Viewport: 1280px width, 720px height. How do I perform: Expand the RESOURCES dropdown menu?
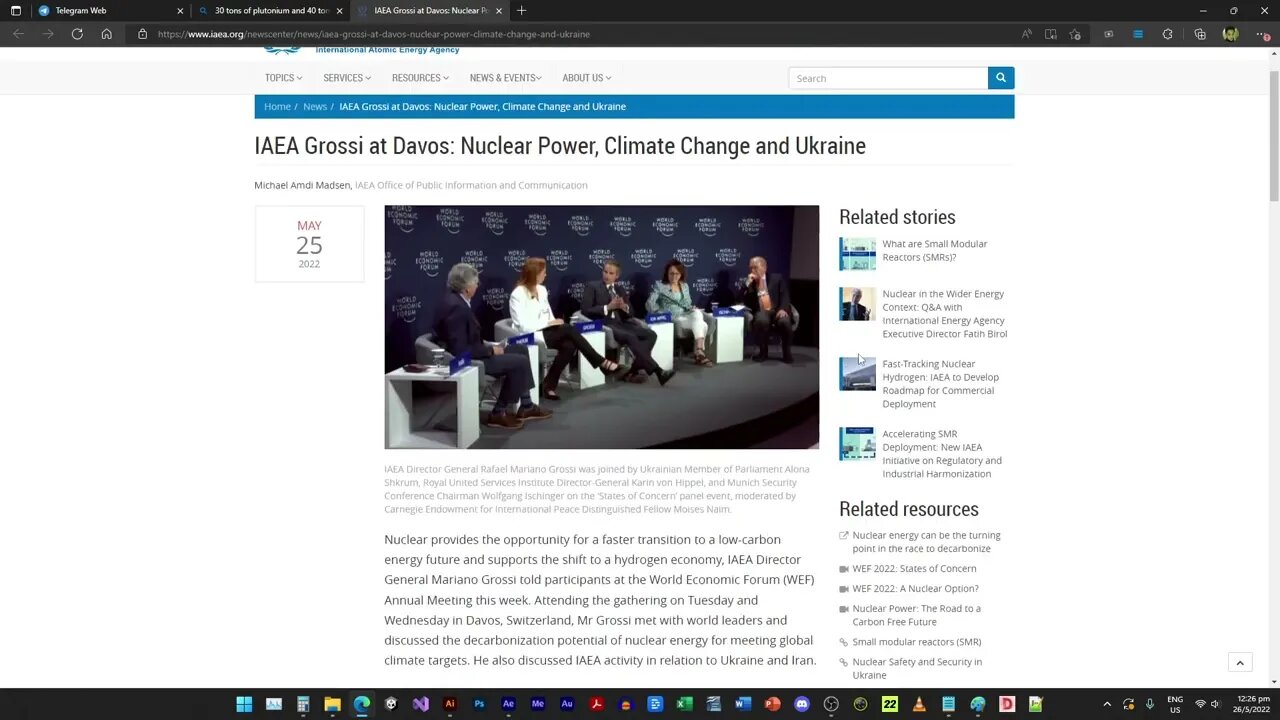click(x=420, y=78)
